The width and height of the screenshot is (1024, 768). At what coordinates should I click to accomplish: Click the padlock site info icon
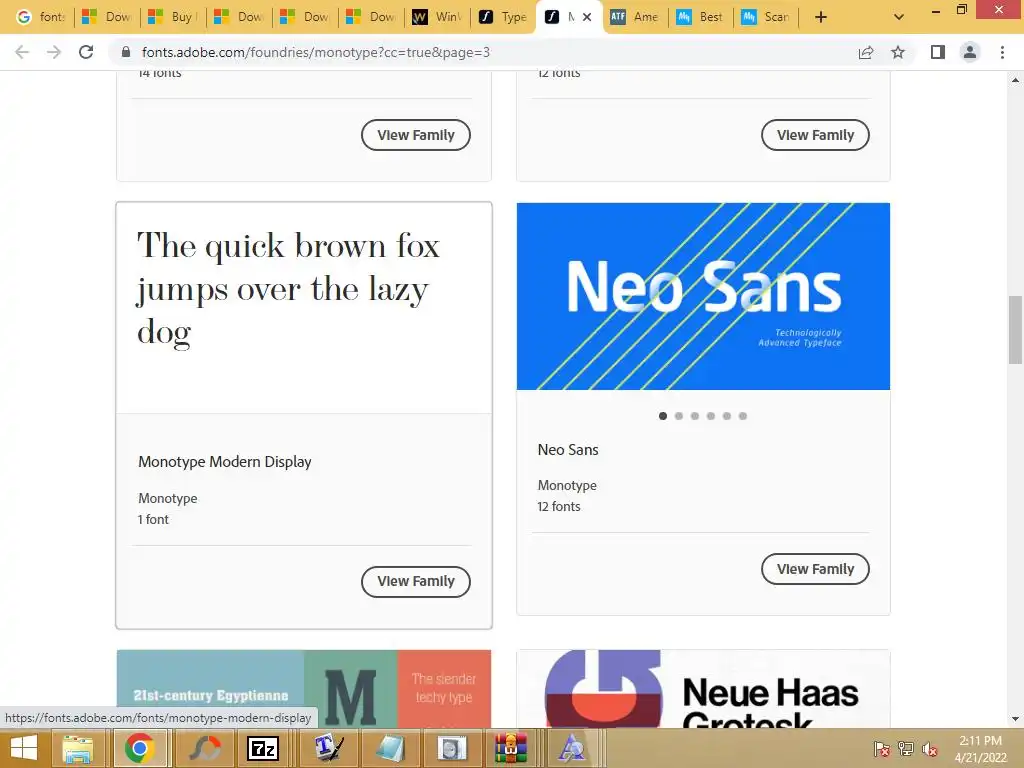126,52
